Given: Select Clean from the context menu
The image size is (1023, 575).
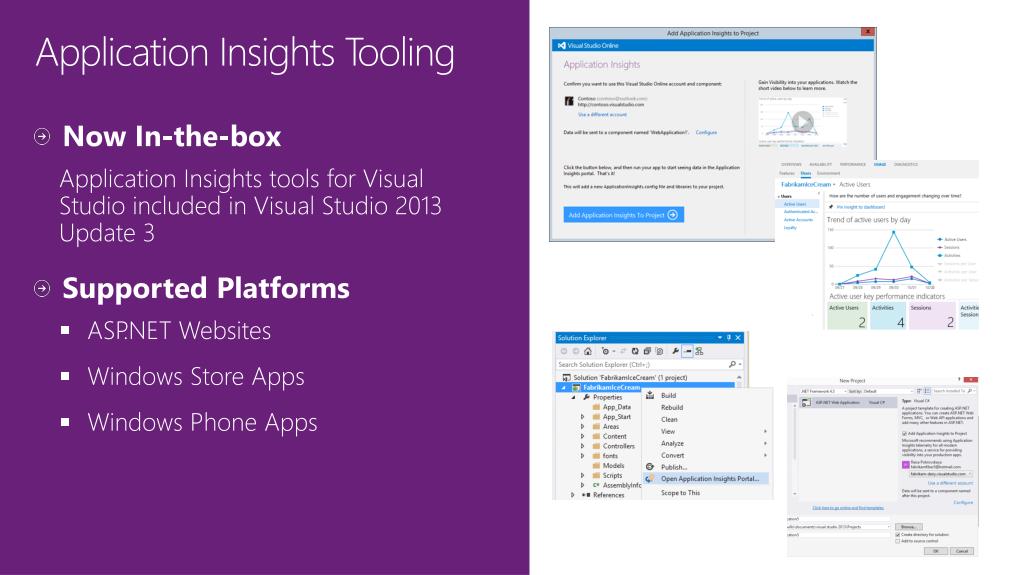Looking at the screenshot, I should tap(669, 420).
